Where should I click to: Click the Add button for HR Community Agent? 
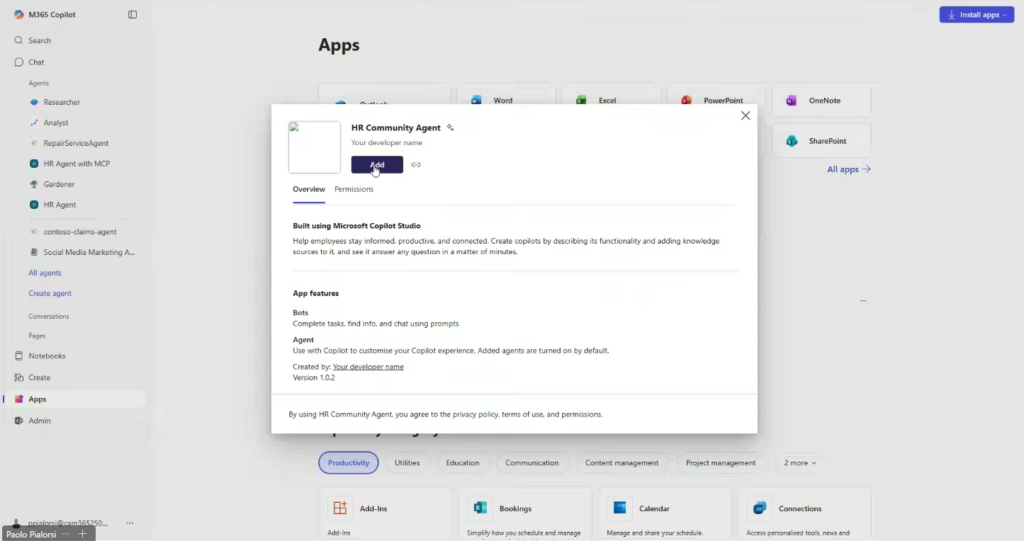[x=377, y=165]
